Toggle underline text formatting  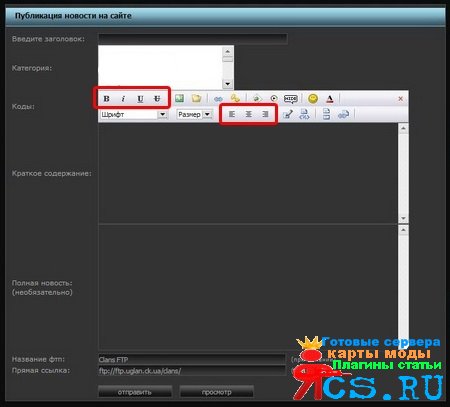140,99
